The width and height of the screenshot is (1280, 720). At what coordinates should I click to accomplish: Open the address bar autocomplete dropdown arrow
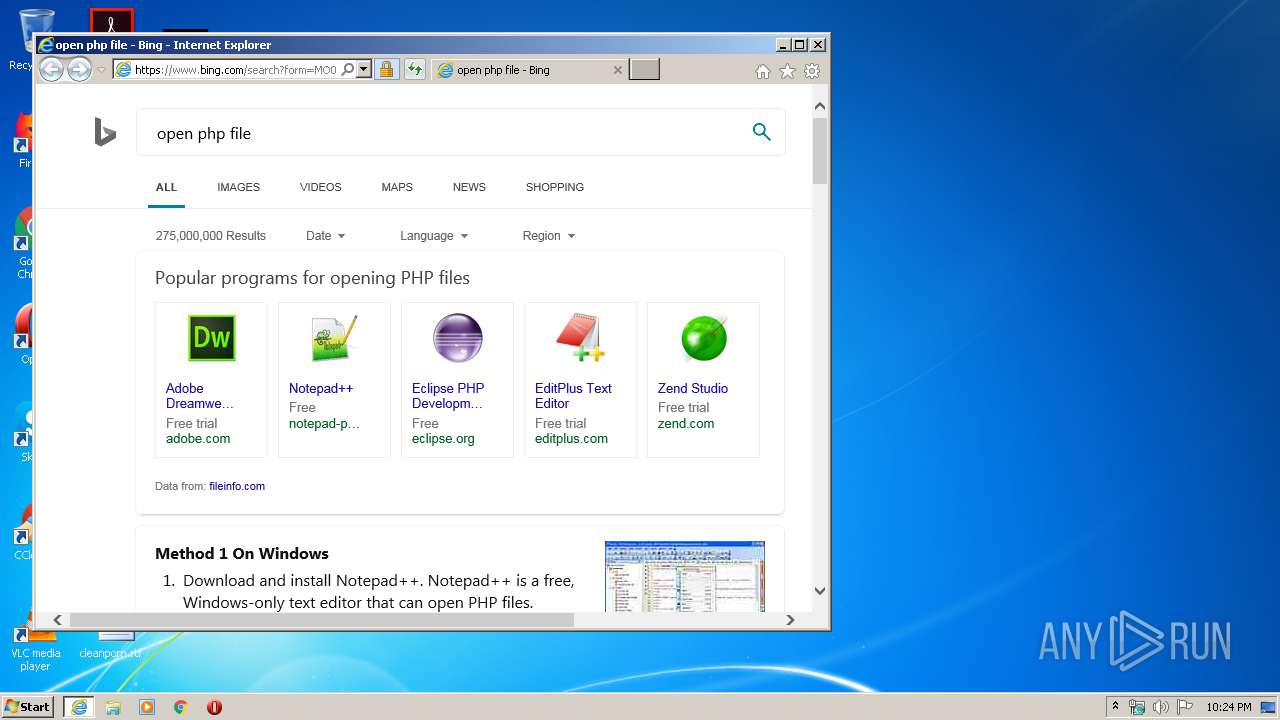coord(364,70)
